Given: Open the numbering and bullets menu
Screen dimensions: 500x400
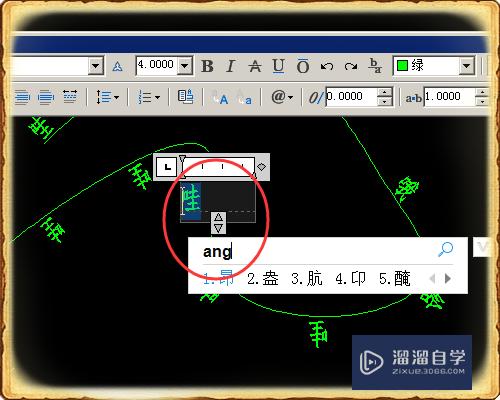Looking at the screenshot, I should pos(149,97).
